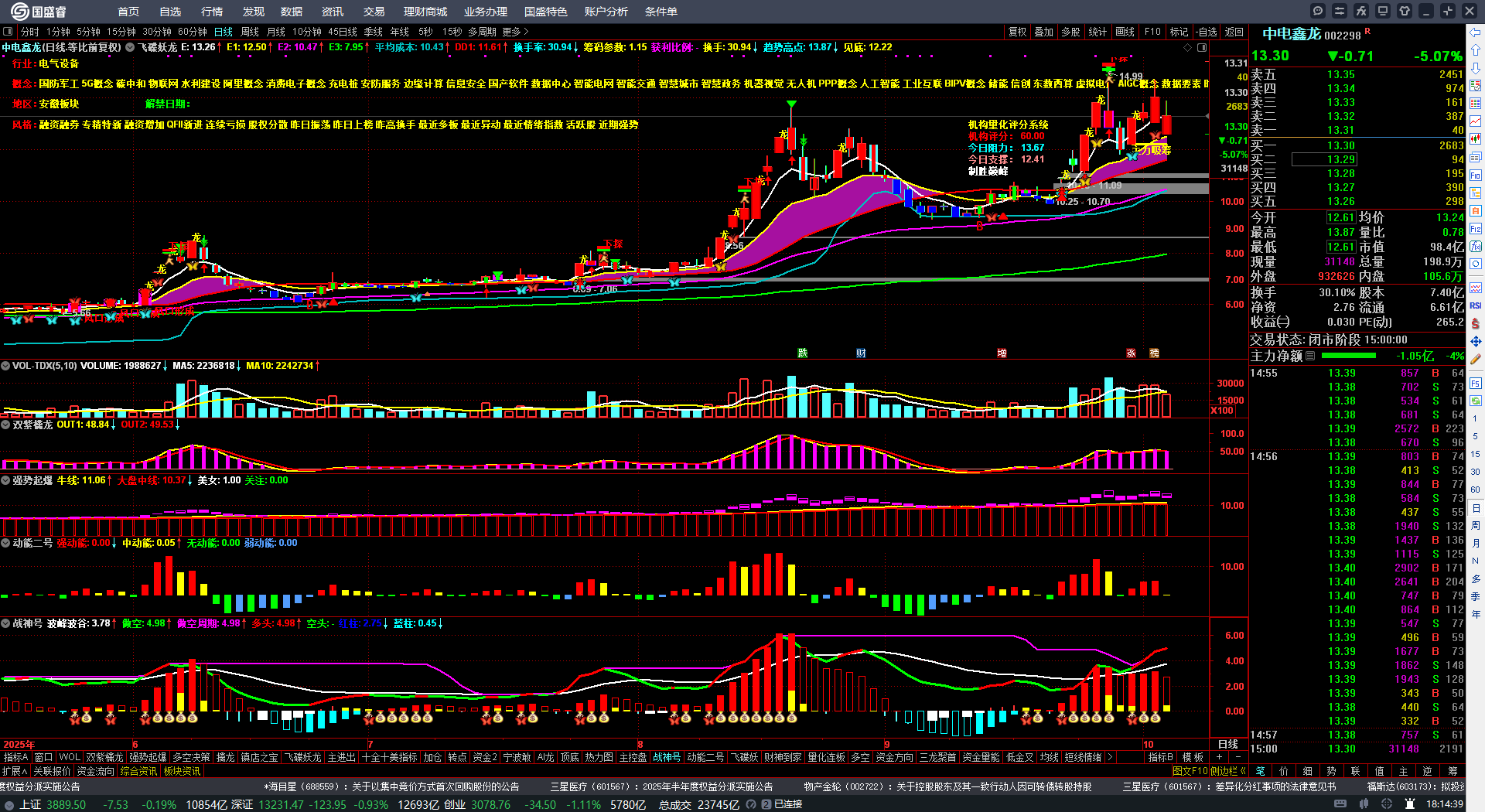Expand the 扩展 panel arrow
Screen dimensions: 1485x812
pos(15,771)
